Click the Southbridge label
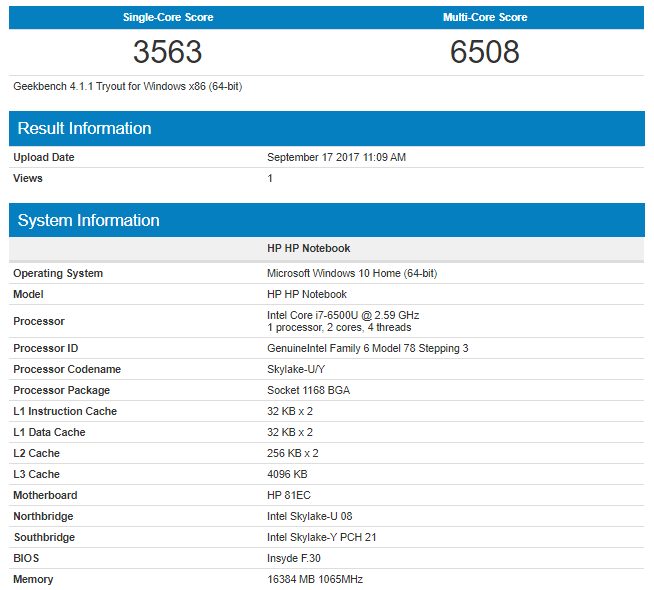This screenshot has height=590, width=654. pos(44,537)
